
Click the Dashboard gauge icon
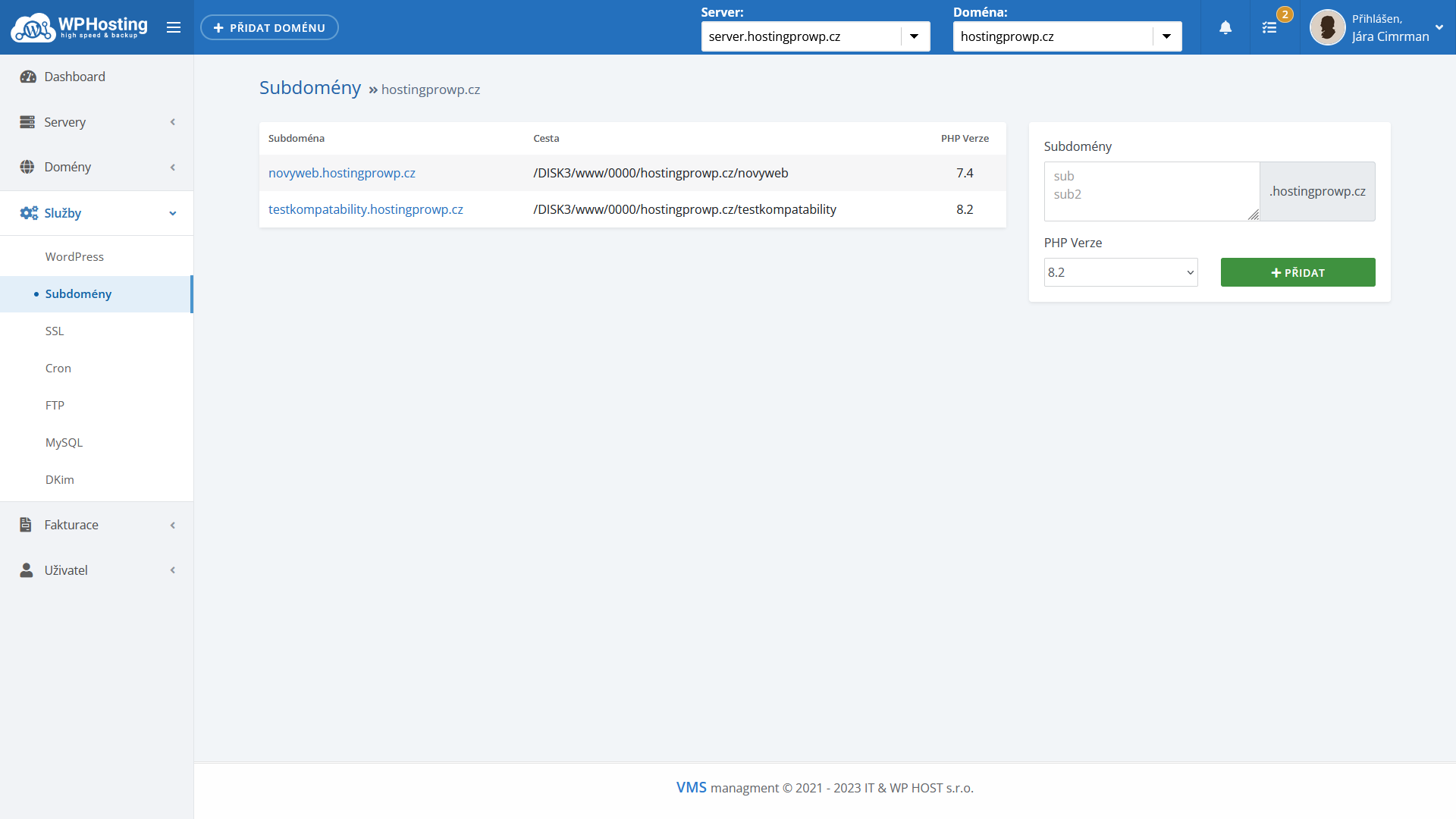[x=28, y=77]
